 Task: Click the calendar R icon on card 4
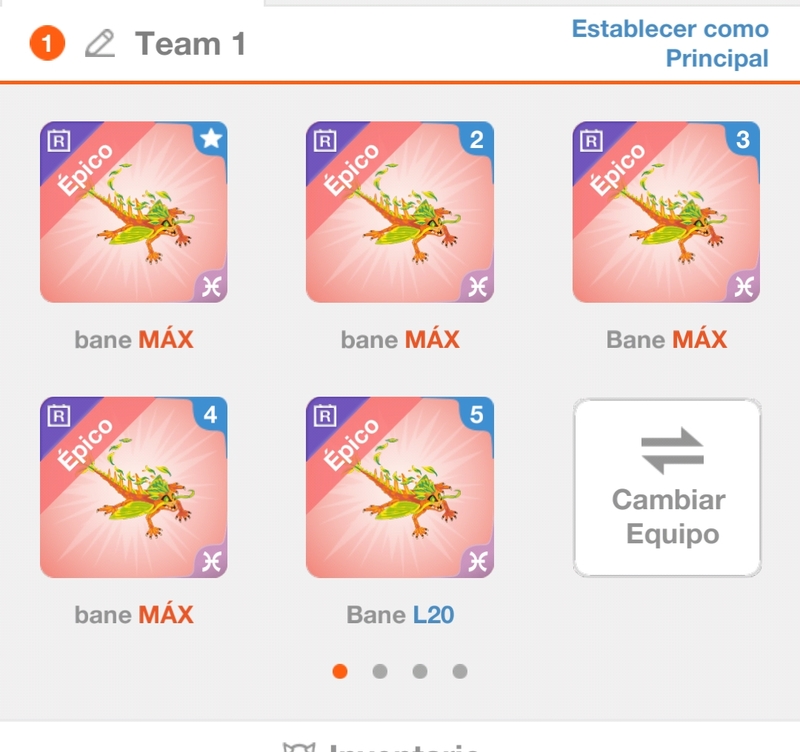coord(59,415)
